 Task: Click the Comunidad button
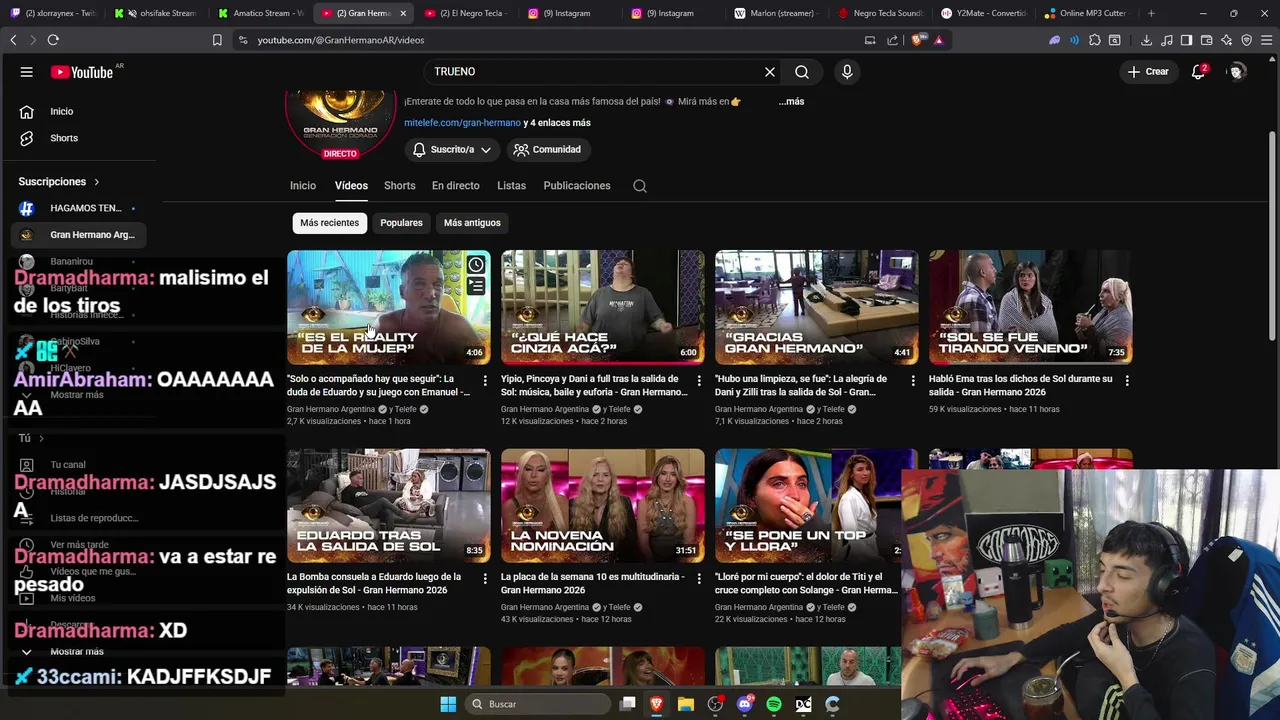click(547, 150)
